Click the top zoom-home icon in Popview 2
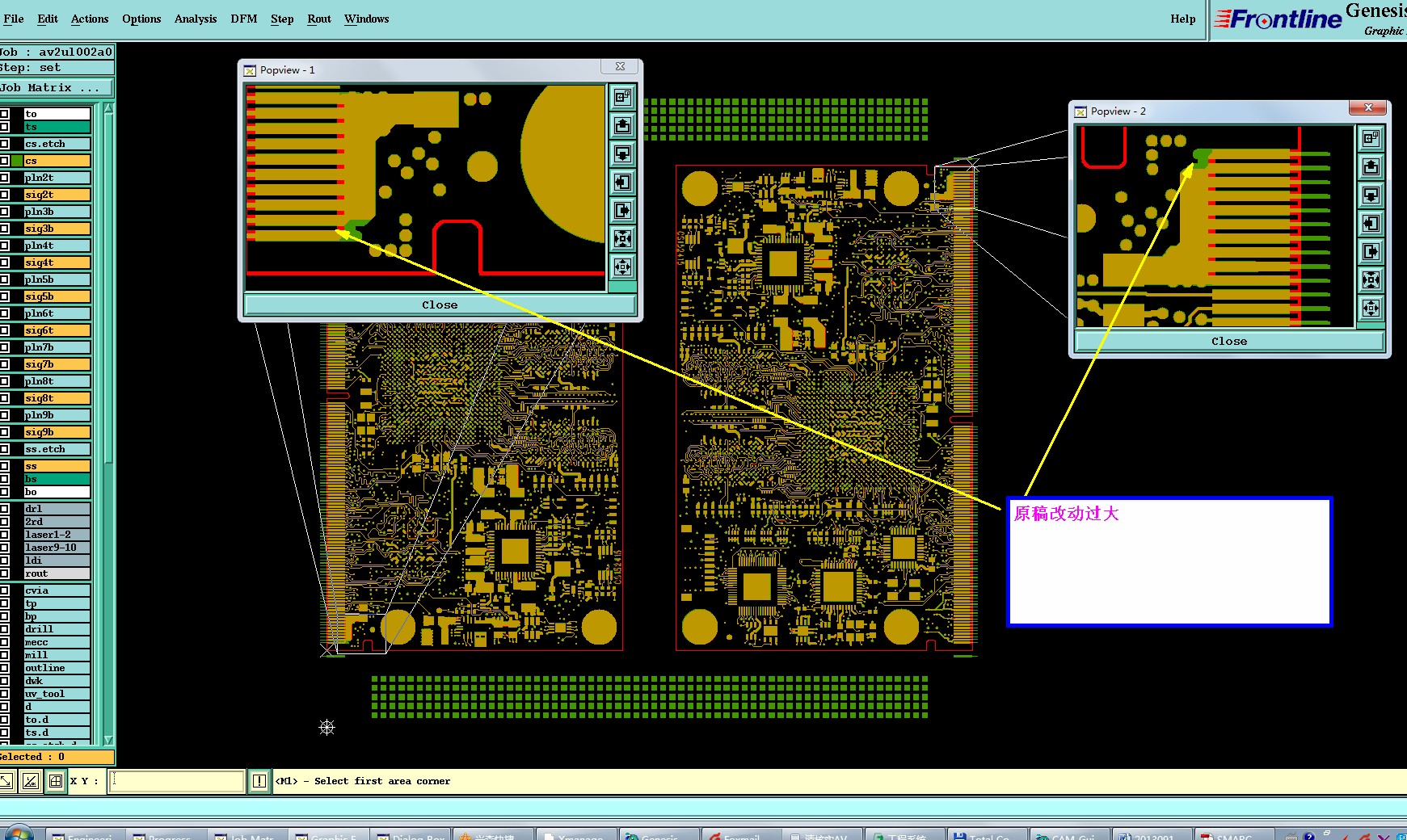The width and height of the screenshot is (1407, 840). tap(1371, 138)
